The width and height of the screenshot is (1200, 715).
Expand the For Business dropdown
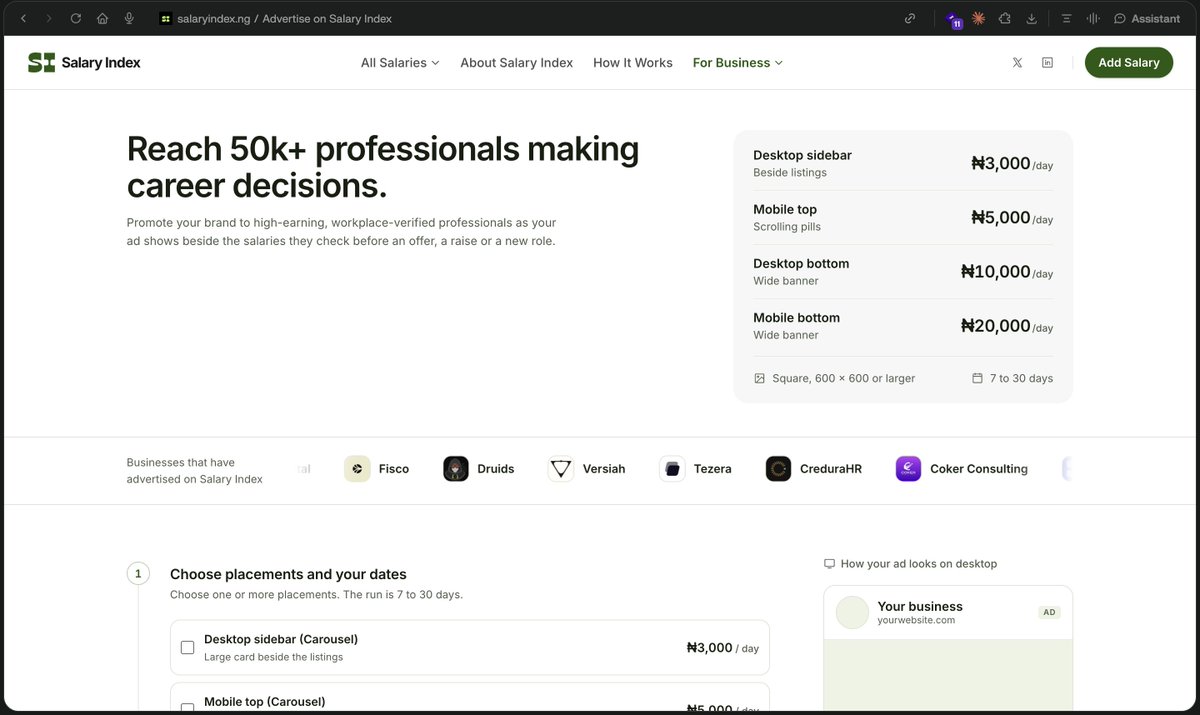click(738, 62)
